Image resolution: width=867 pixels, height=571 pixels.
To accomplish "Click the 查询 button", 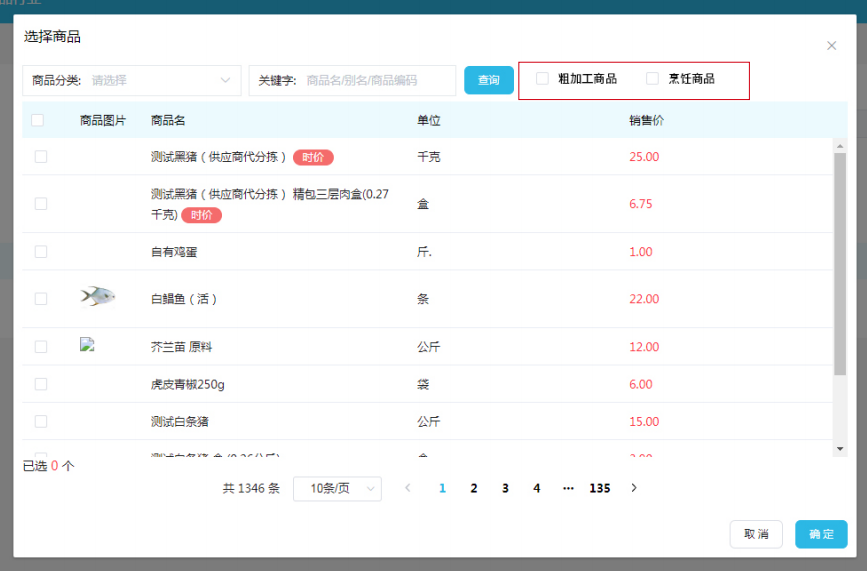I will point(489,80).
